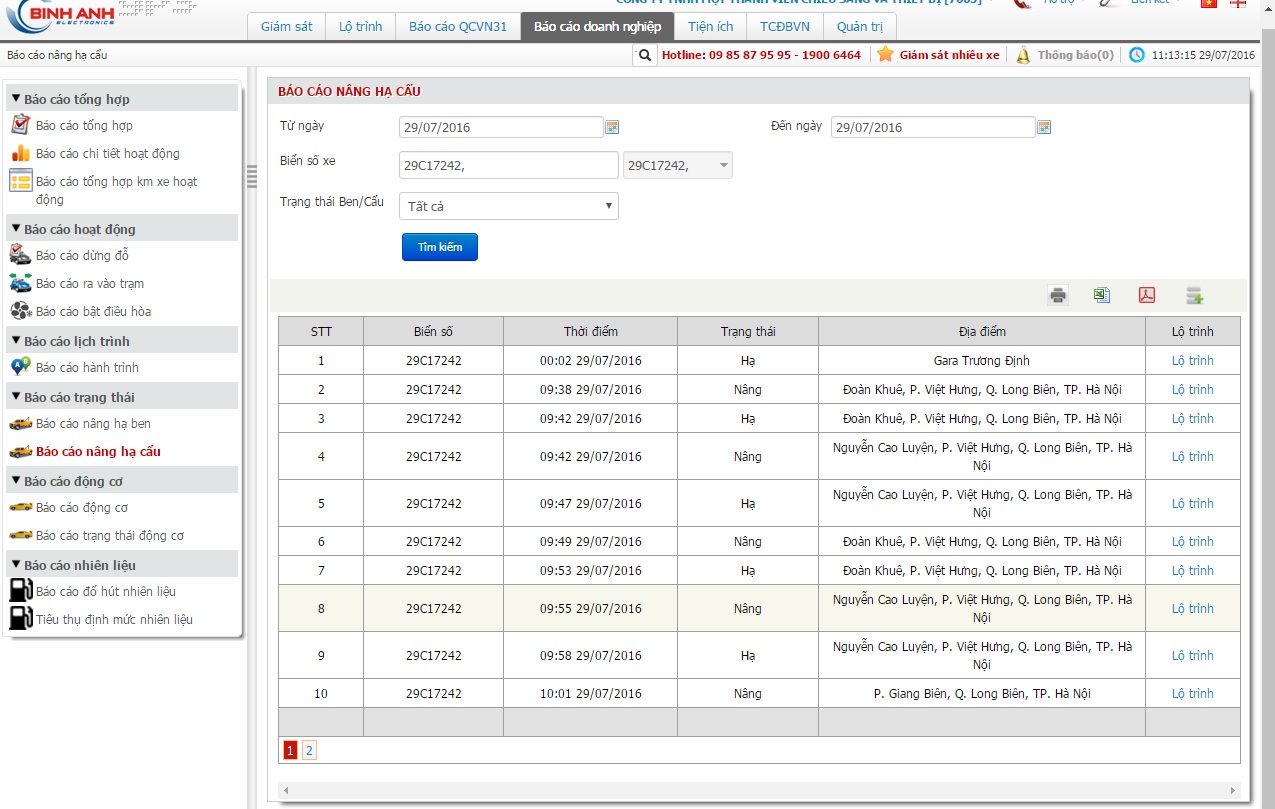Click the Biển số xe text field
The height and width of the screenshot is (809, 1275).
coord(509,165)
